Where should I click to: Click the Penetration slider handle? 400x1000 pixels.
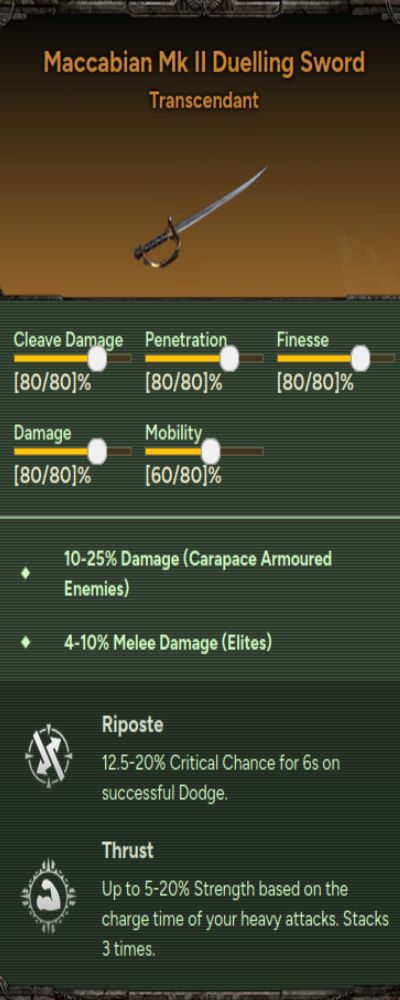[x=228, y=358]
